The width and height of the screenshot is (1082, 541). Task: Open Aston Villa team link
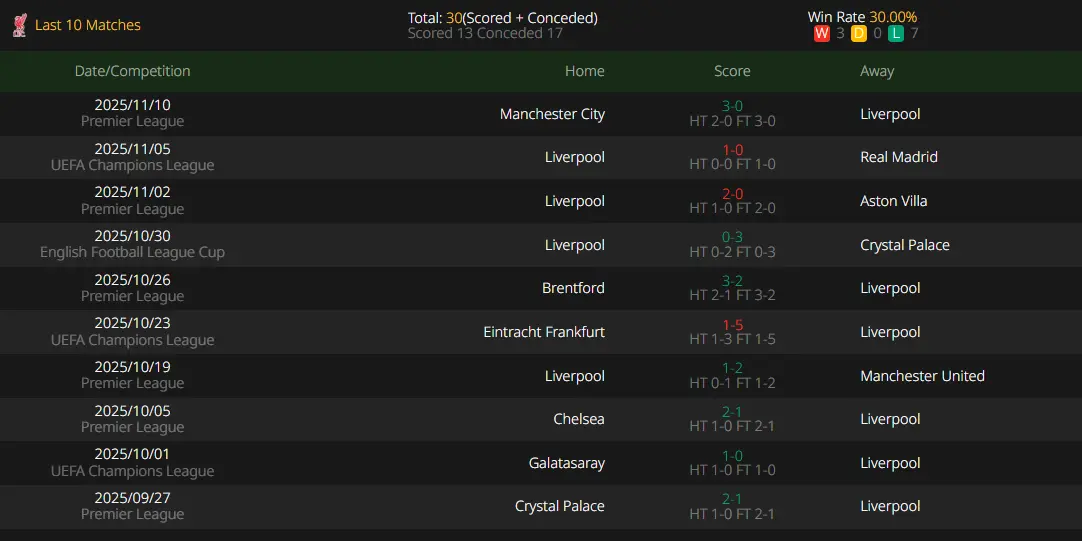pos(894,201)
